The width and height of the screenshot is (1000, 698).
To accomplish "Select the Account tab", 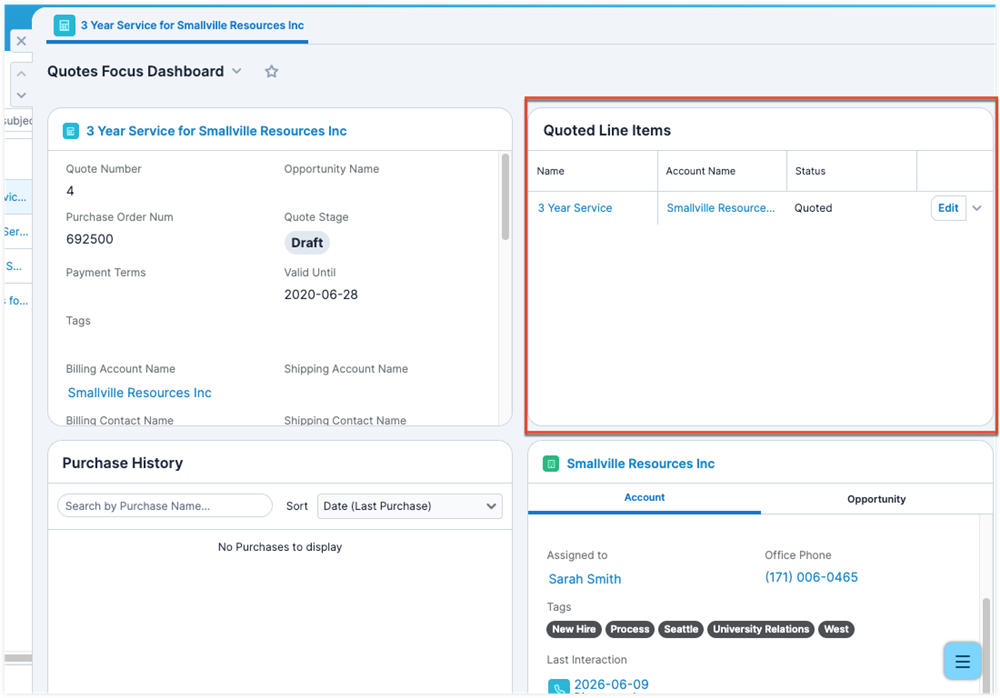I will pyautogui.click(x=644, y=497).
